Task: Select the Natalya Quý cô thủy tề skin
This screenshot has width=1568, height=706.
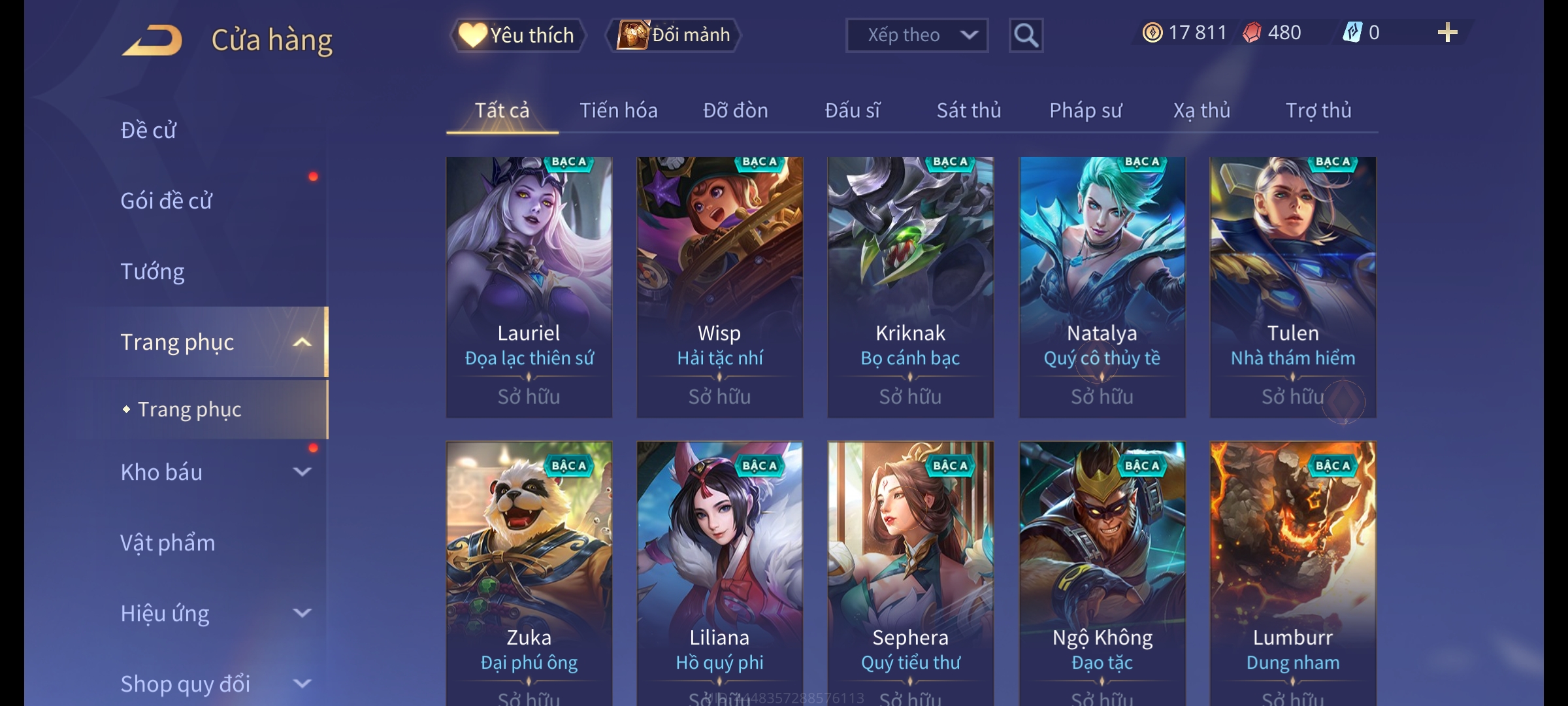Action: [x=1102, y=287]
